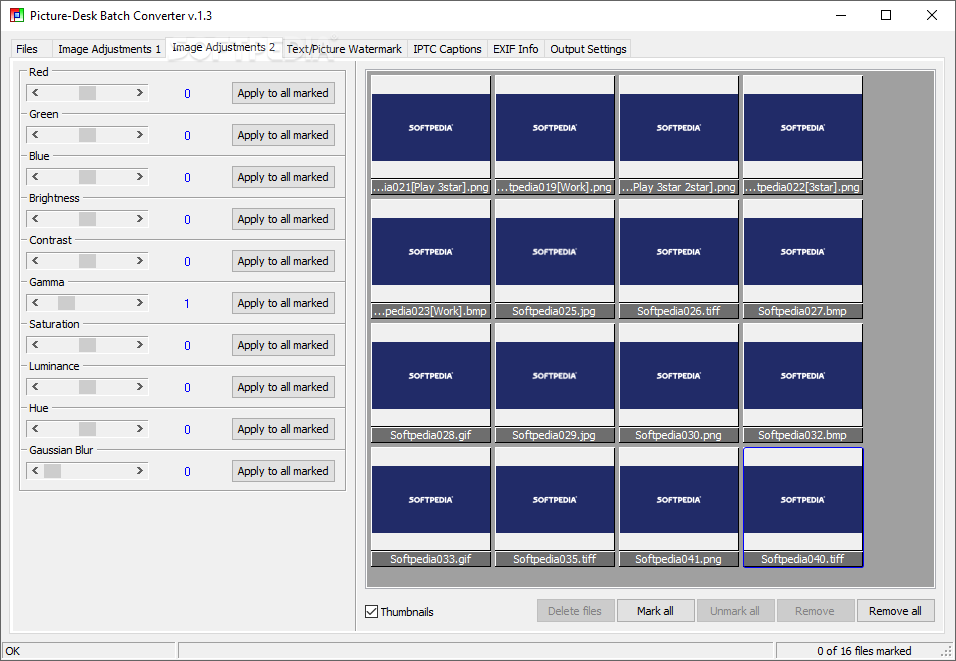This screenshot has height=661, width=956.
Task: Click the '0 of 16 files marked' status text
Action: pyautogui.click(x=864, y=651)
